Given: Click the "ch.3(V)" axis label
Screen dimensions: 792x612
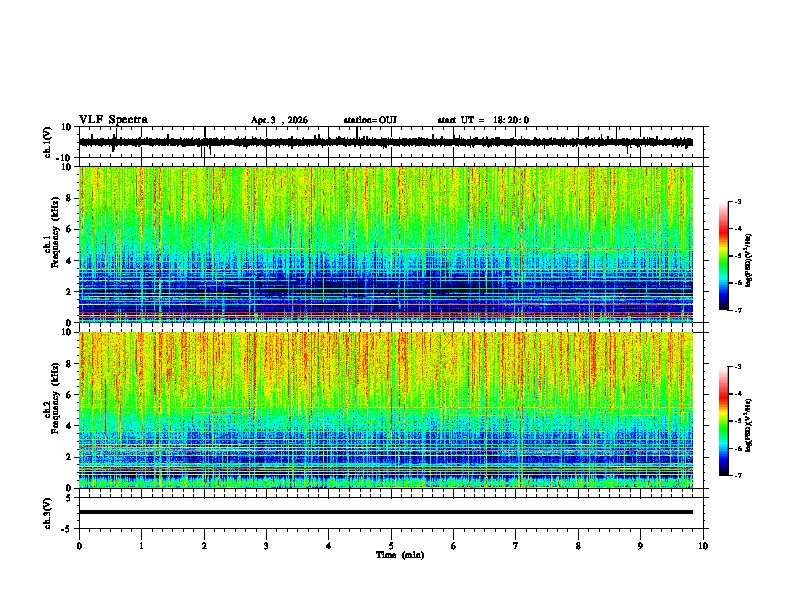Looking at the screenshot, I should point(48,513).
